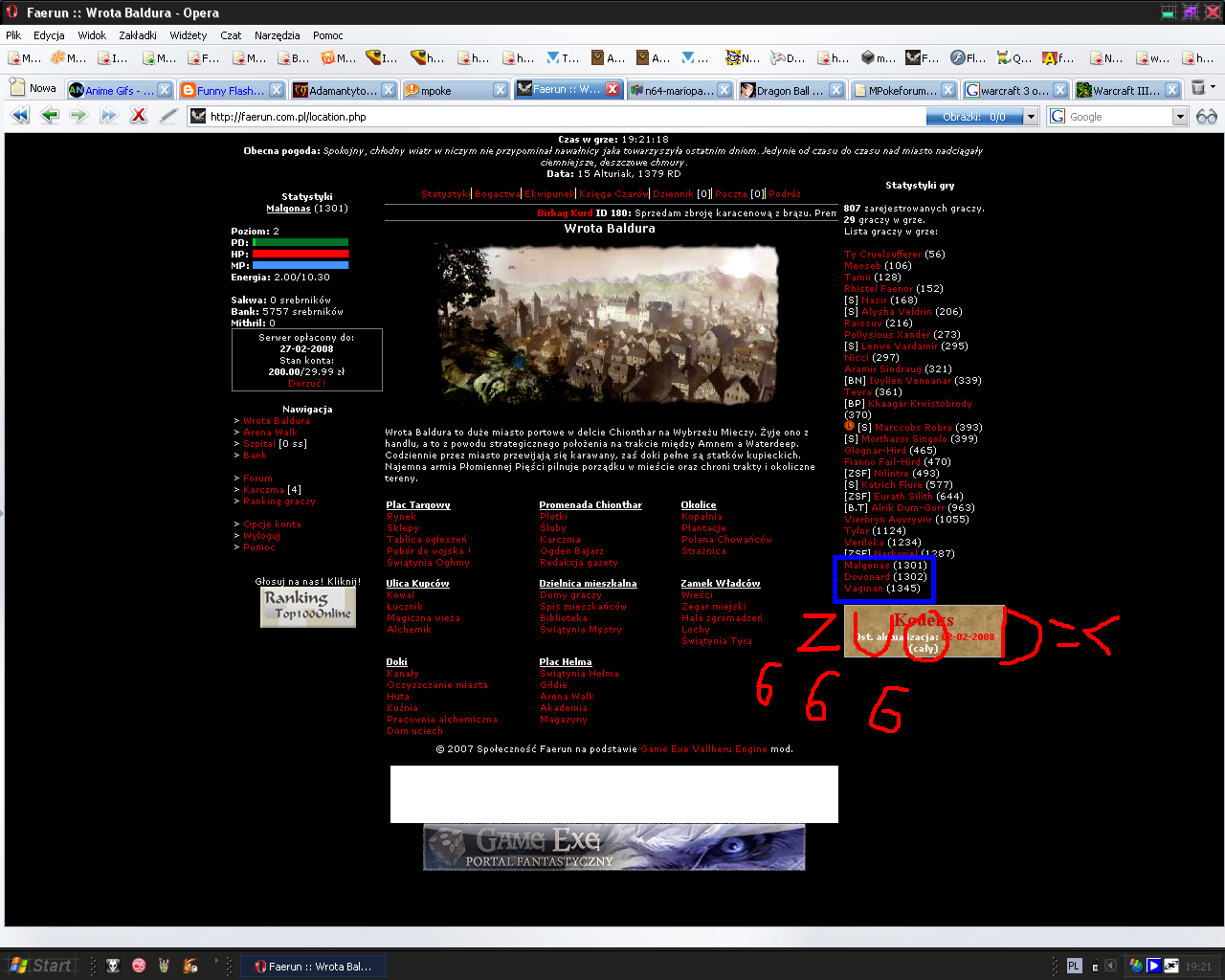This screenshot has width=1225, height=980.
Task: Click the Wyloguj link
Action: tap(261, 536)
